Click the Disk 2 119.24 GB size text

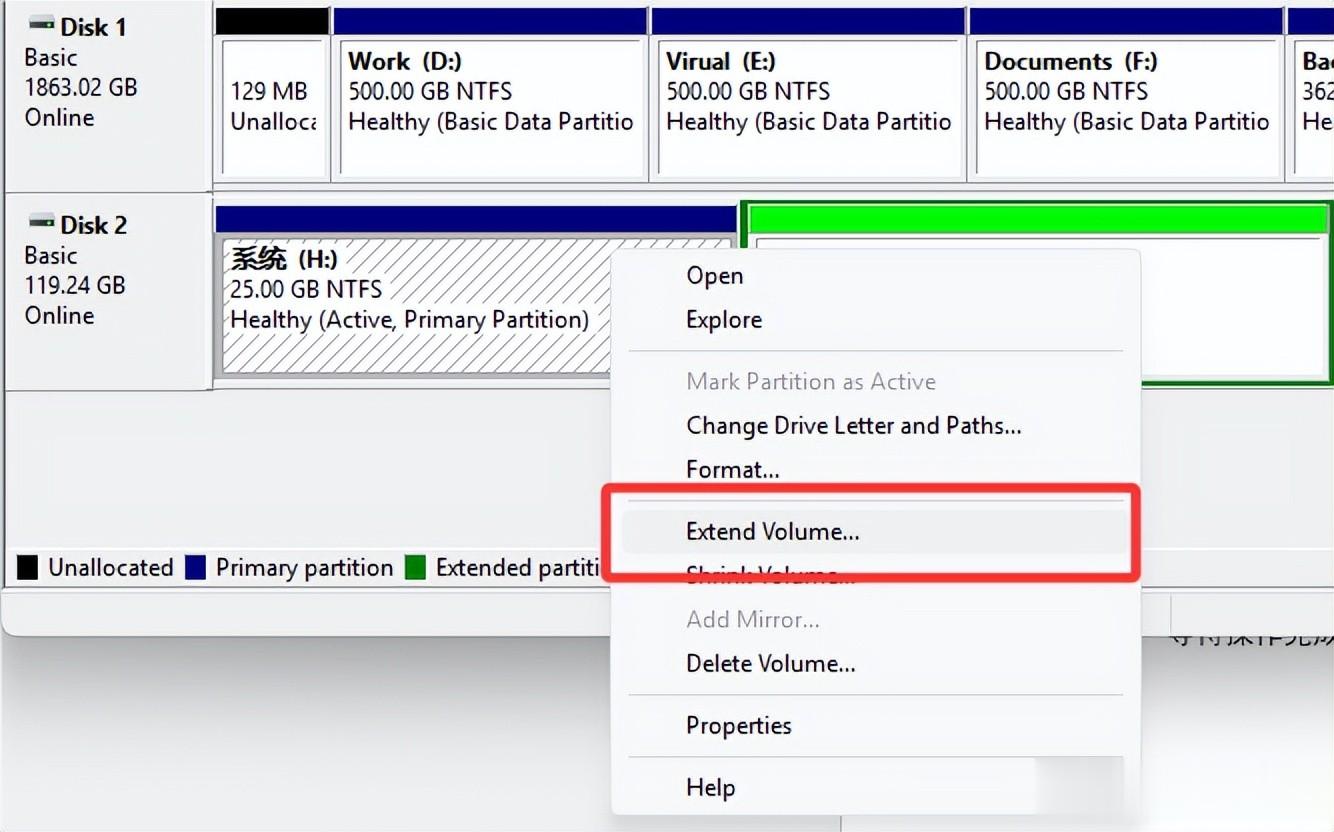coord(75,285)
